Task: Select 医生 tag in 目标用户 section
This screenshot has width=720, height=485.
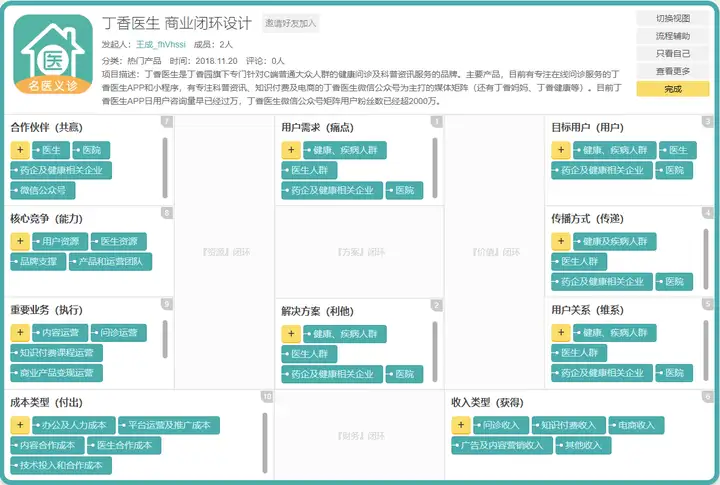Action: pyautogui.click(x=678, y=150)
